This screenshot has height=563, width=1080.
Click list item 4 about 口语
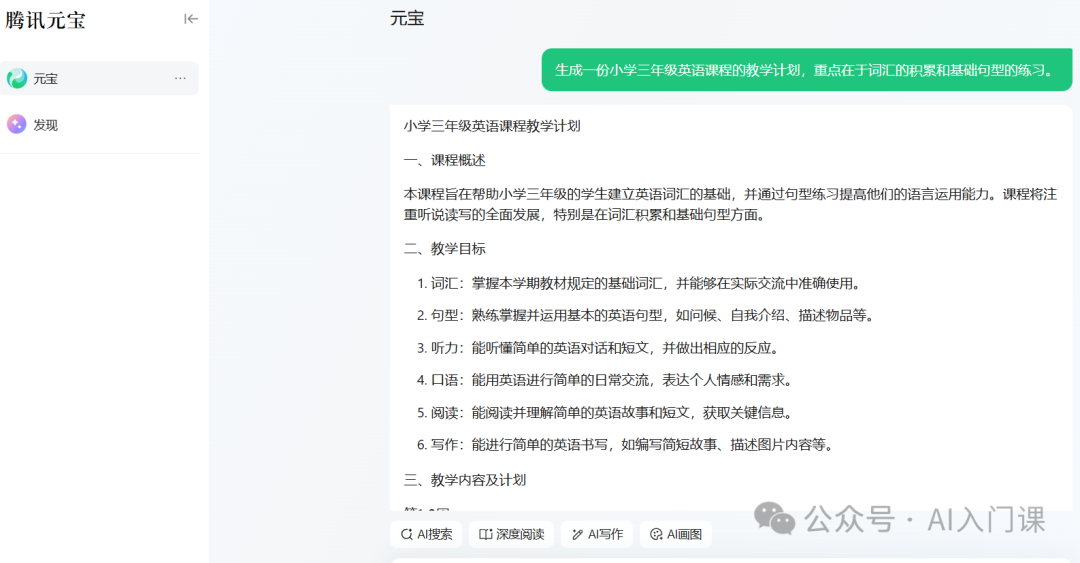tap(605, 380)
